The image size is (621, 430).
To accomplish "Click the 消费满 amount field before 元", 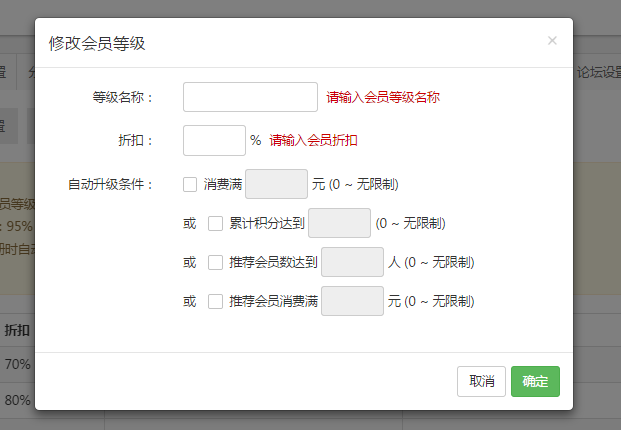I will point(276,184).
